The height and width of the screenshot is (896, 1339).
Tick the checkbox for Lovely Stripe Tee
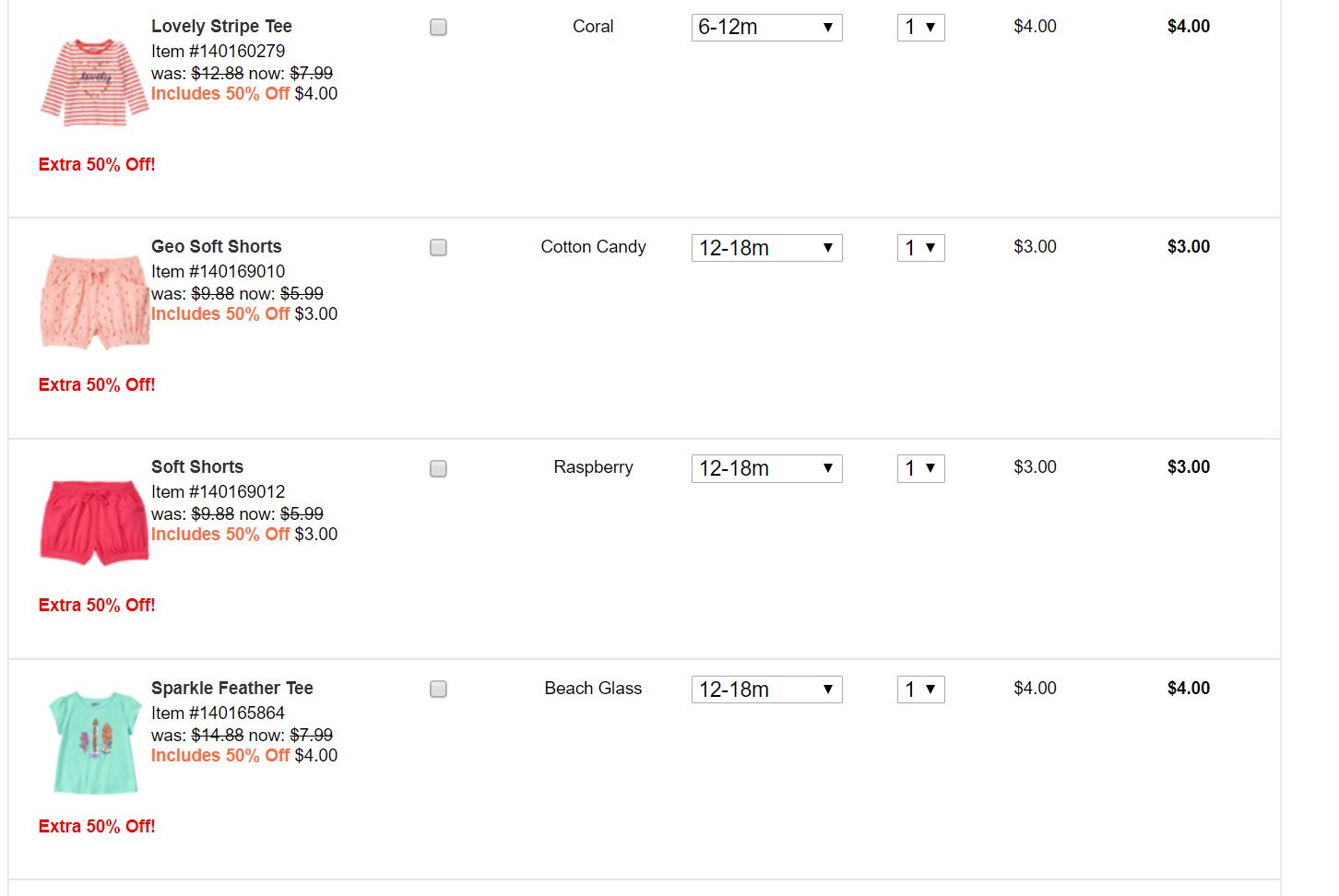pyautogui.click(x=438, y=28)
